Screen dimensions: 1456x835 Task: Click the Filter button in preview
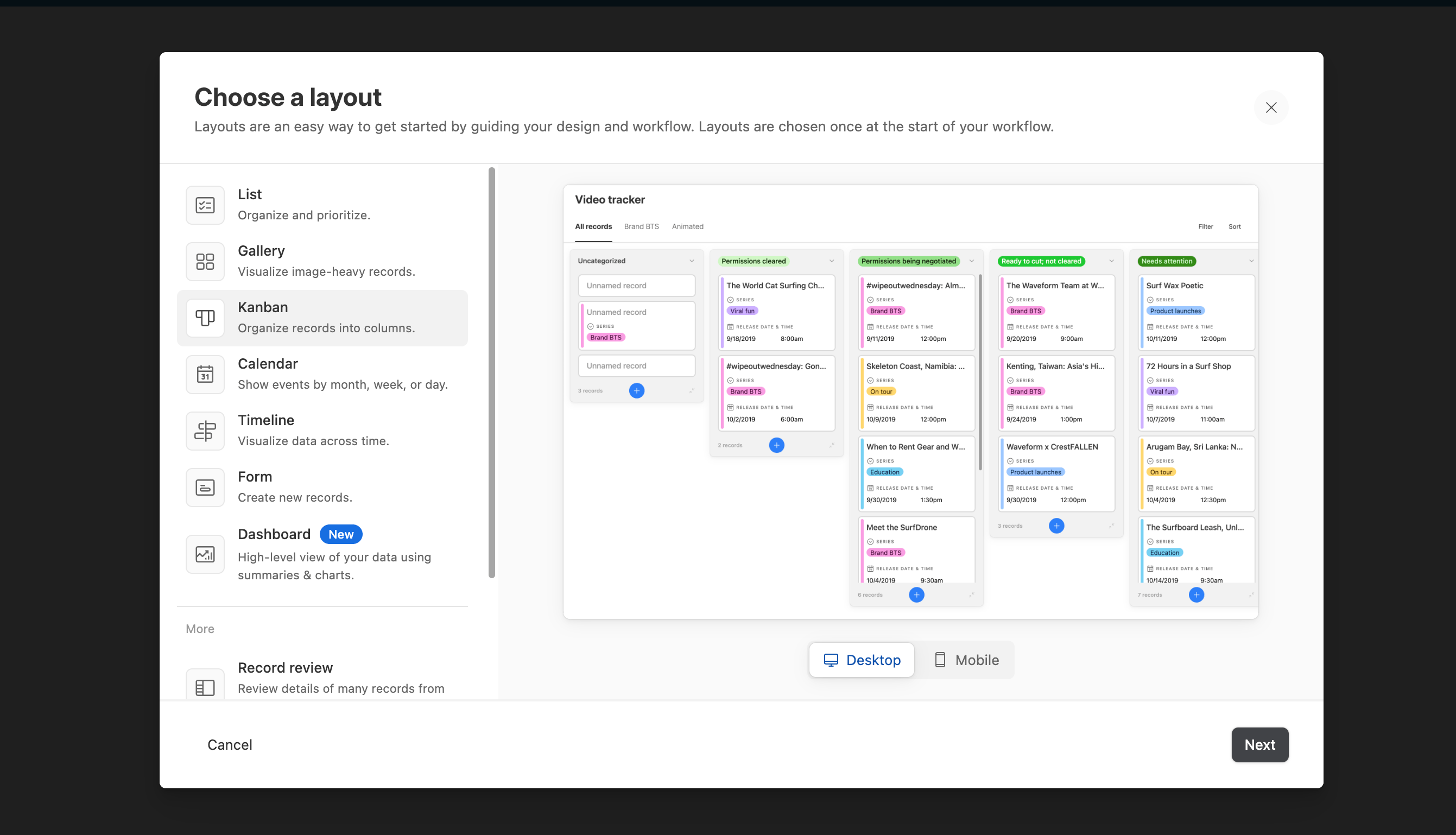point(1206,226)
